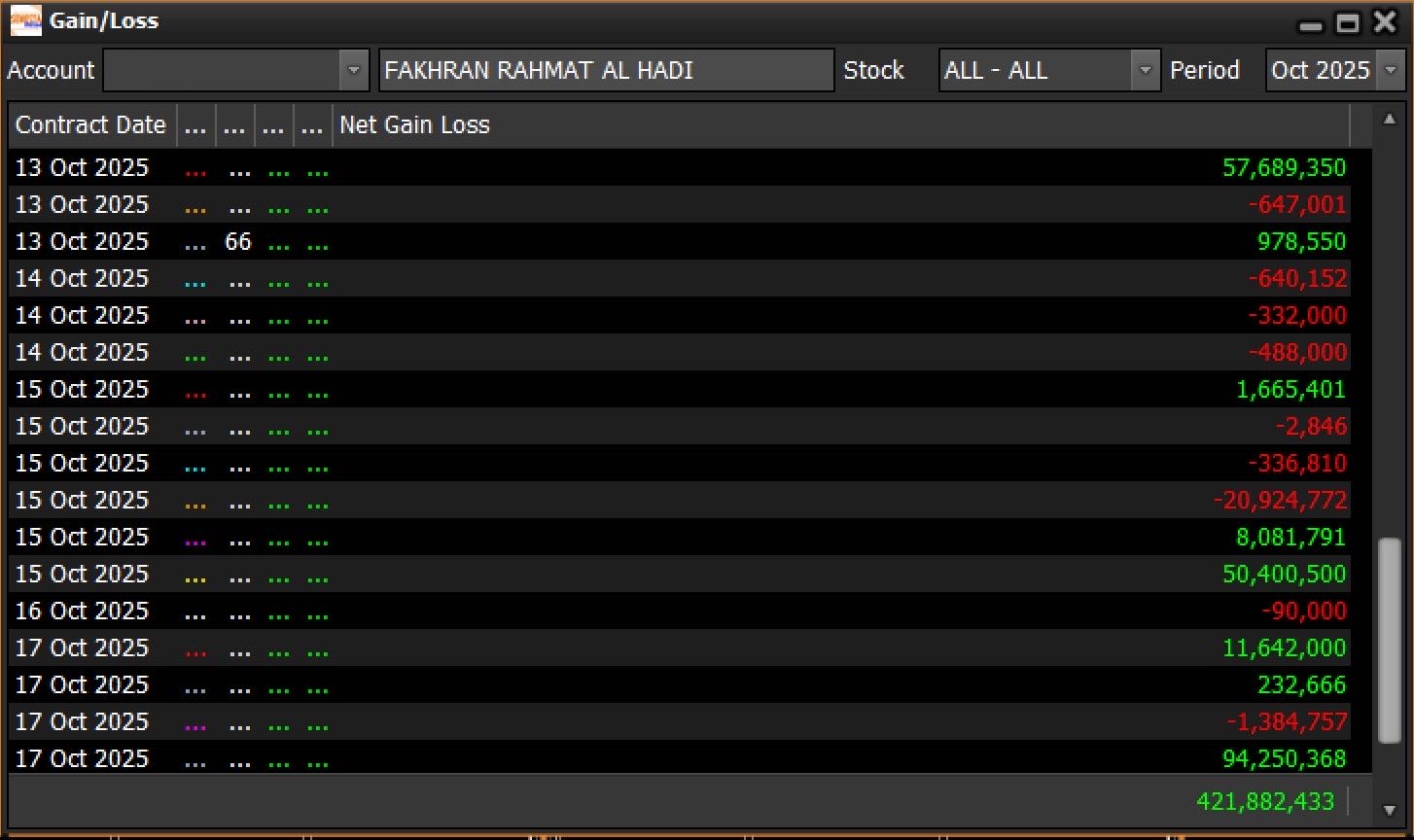Select the row with loss -488,000
The image size is (1414, 840).
(680, 352)
